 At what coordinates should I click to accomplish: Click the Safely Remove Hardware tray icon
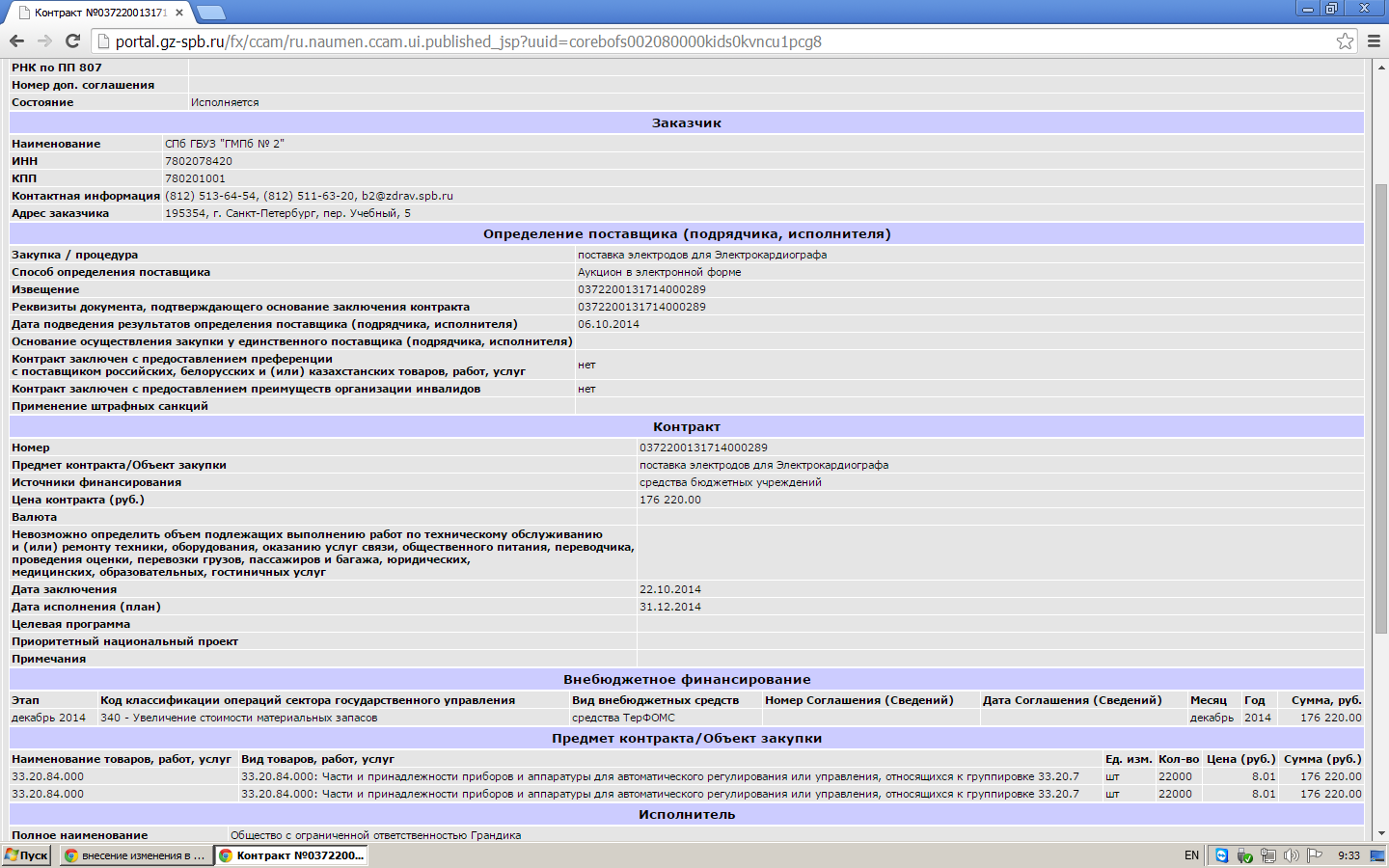coord(1244,855)
